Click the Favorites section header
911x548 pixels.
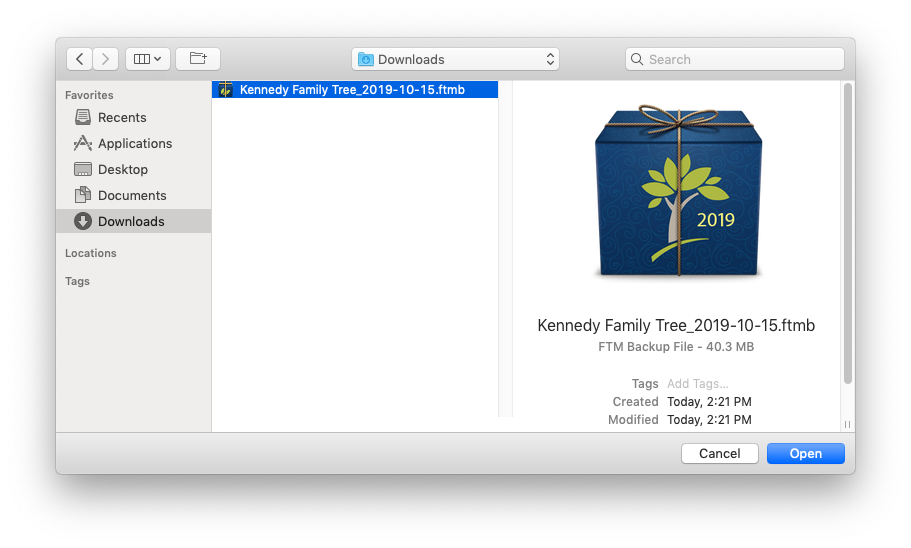click(x=89, y=95)
